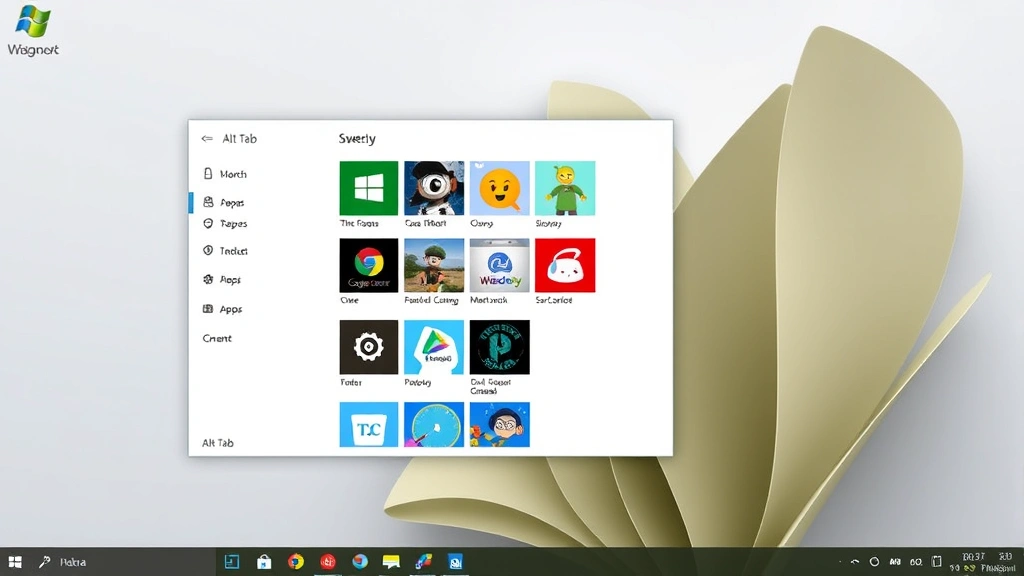Expand the Tapes section in the sidebar
The width and height of the screenshot is (1024, 576).
(230, 223)
